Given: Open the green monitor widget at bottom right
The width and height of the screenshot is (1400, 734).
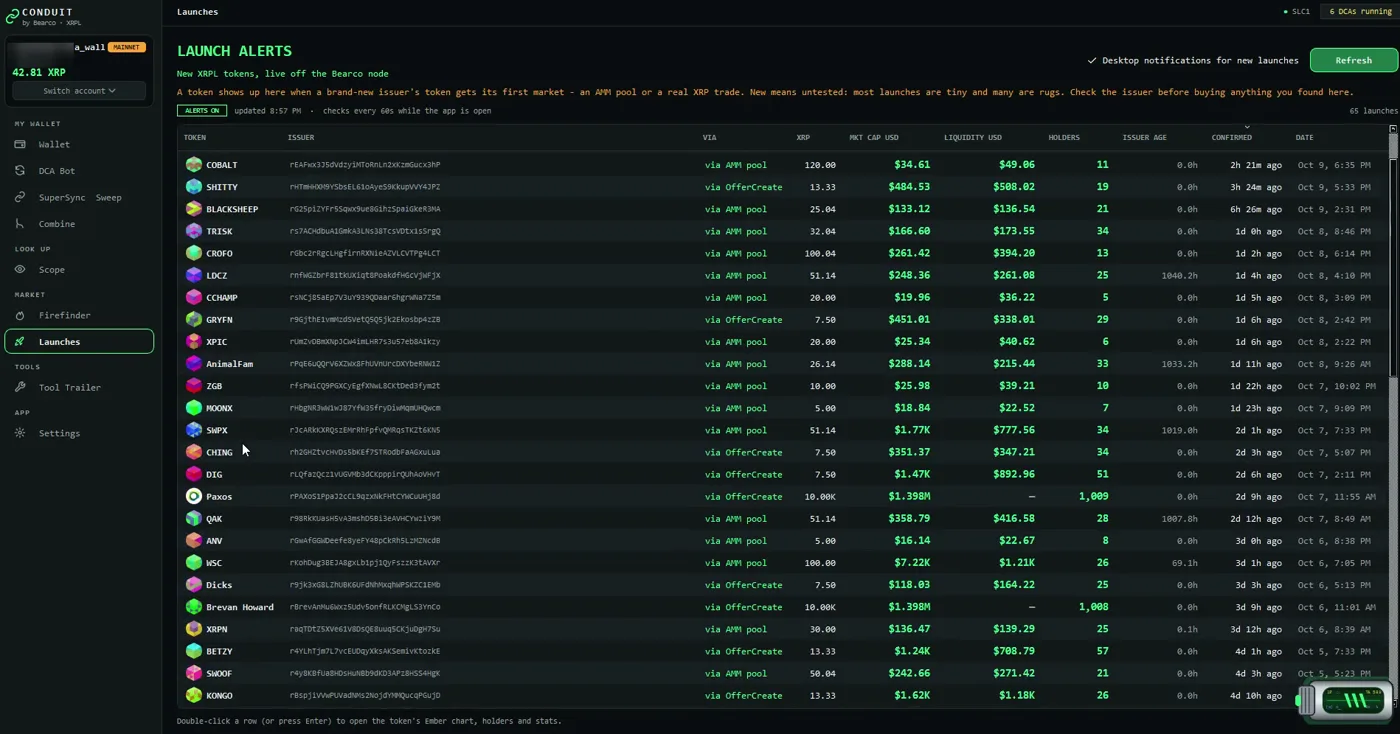Looking at the screenshot, I should (x=1345, y=700).
